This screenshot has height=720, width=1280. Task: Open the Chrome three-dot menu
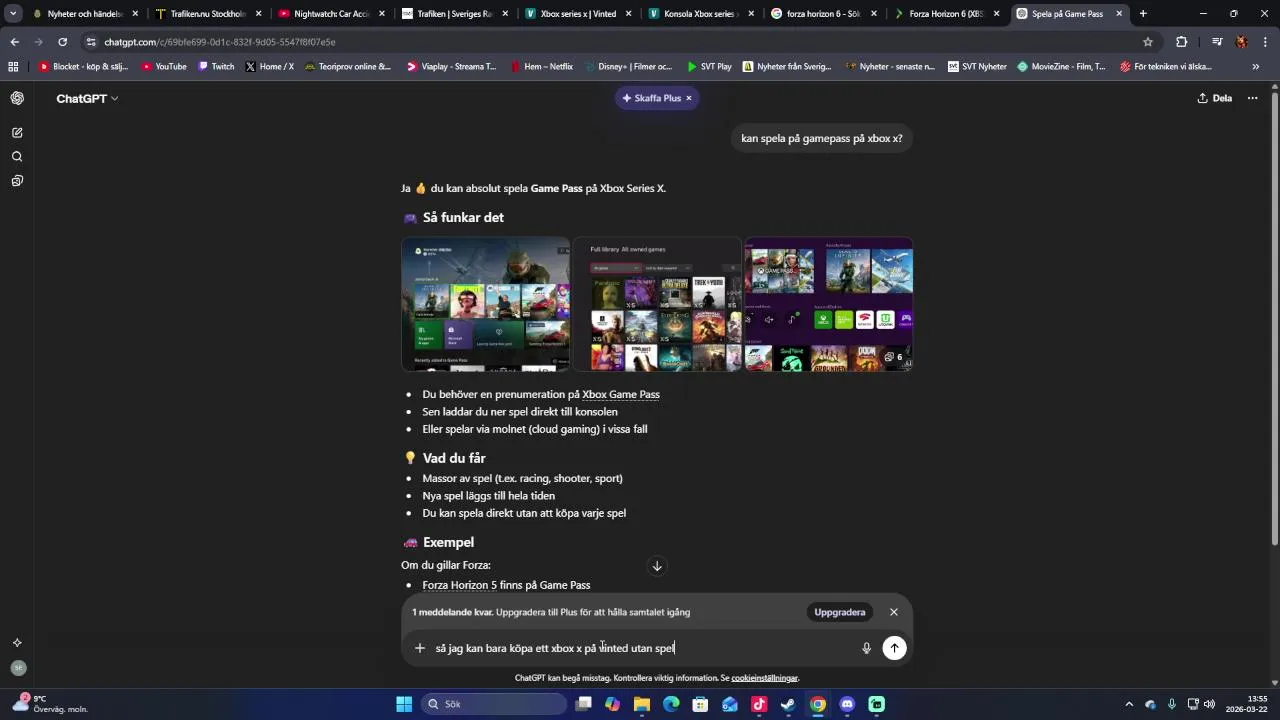(x=1265, y=42)
